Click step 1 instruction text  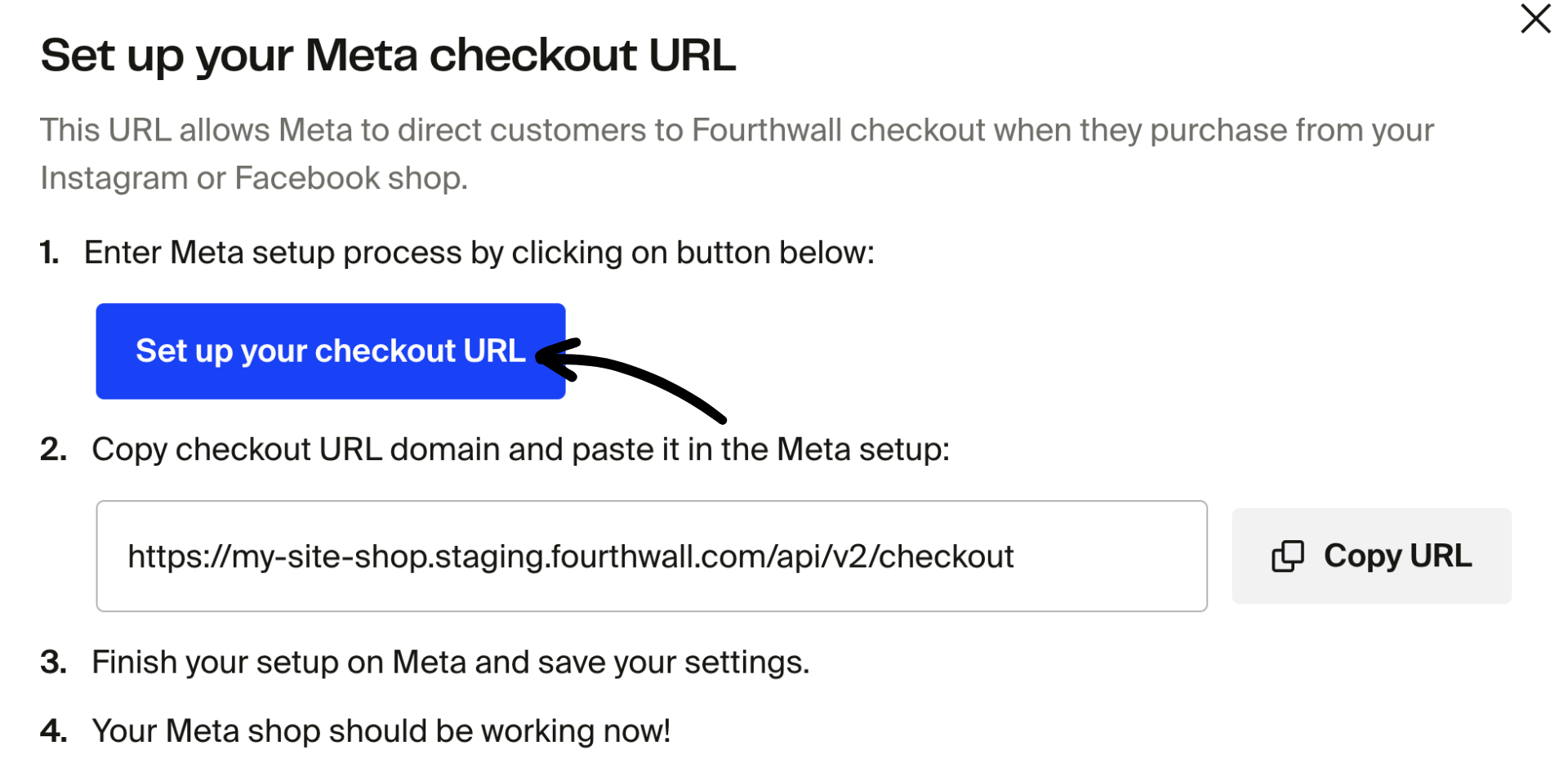(x=480, y=252)
